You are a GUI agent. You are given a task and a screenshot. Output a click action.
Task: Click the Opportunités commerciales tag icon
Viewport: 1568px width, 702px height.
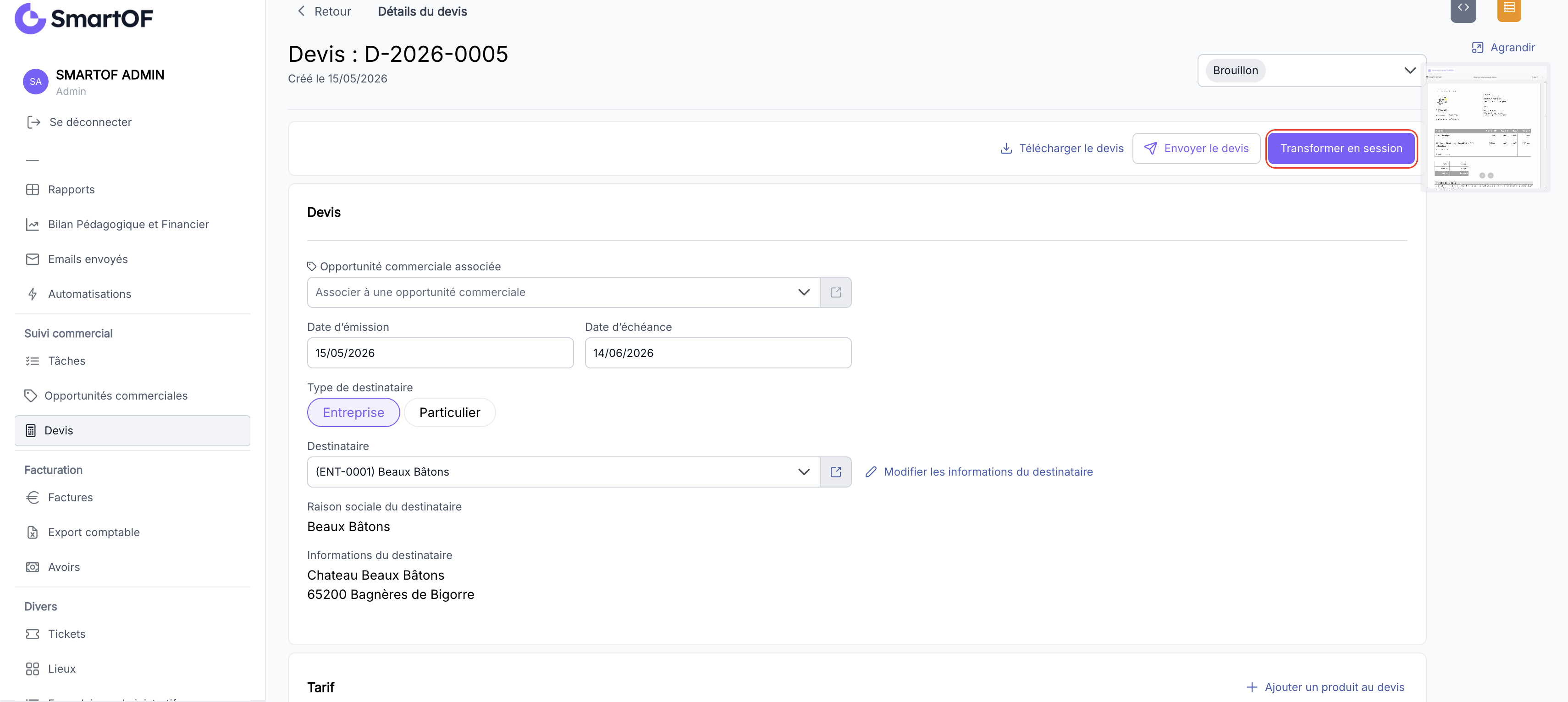click(30, 395)
